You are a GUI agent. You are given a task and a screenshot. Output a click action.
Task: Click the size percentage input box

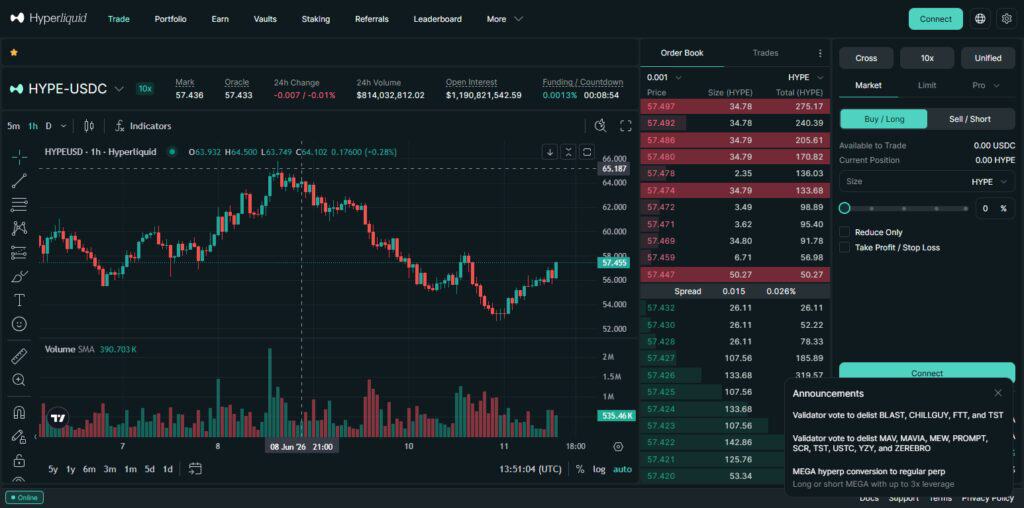[995, 208]
